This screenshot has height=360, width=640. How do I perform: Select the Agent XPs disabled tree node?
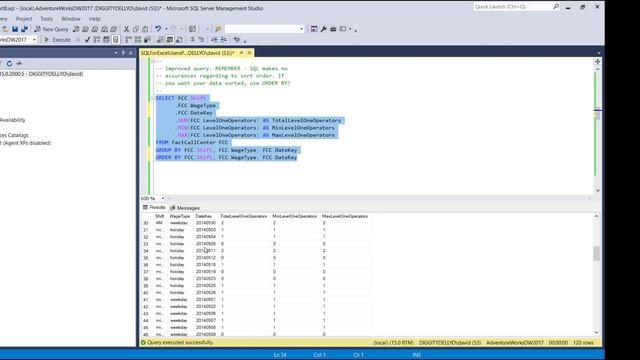[x=26, y=143]
